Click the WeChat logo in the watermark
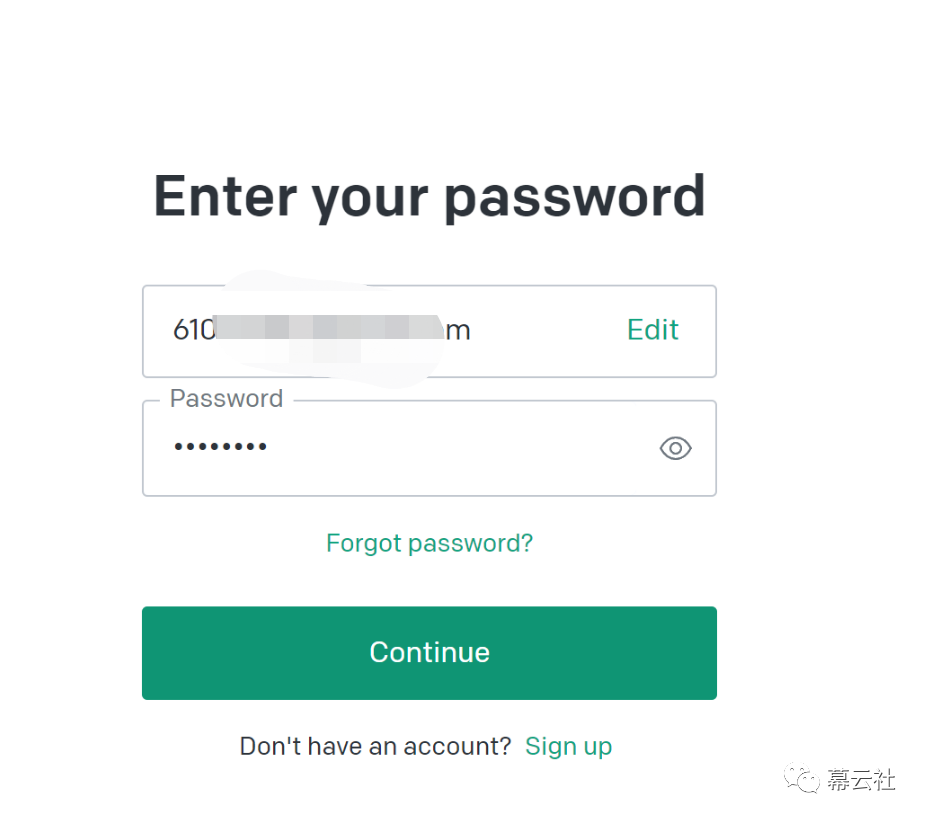The image size is (925, 820). 801,779
